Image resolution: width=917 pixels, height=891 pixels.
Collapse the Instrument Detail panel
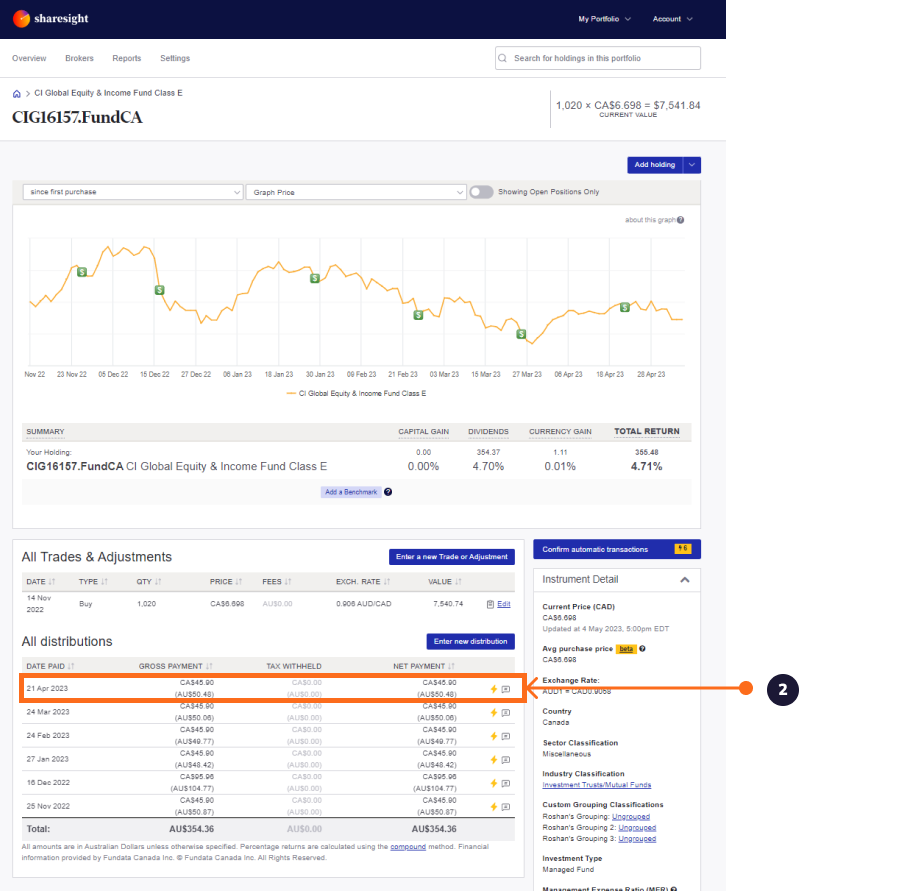[685, 579]
